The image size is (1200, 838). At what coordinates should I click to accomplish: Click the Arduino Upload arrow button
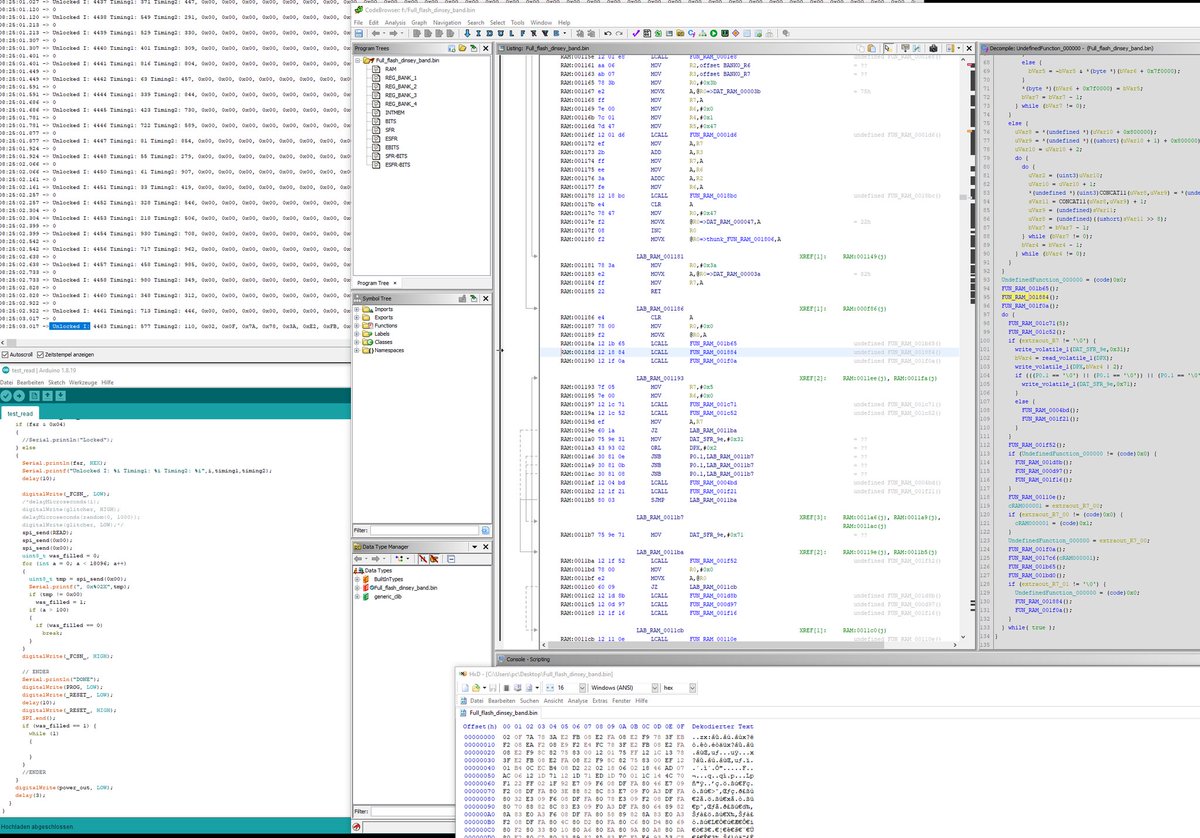pos(19,396)
